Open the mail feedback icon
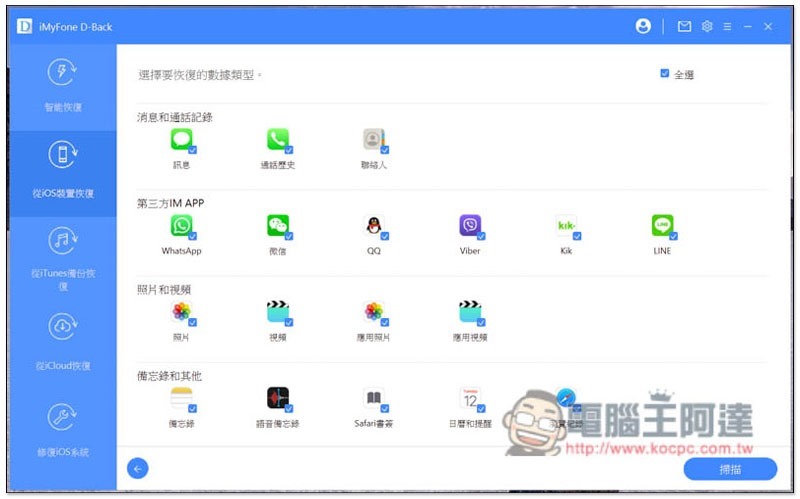This screenshot has width=800, height=499. click(x=684, y=26)
